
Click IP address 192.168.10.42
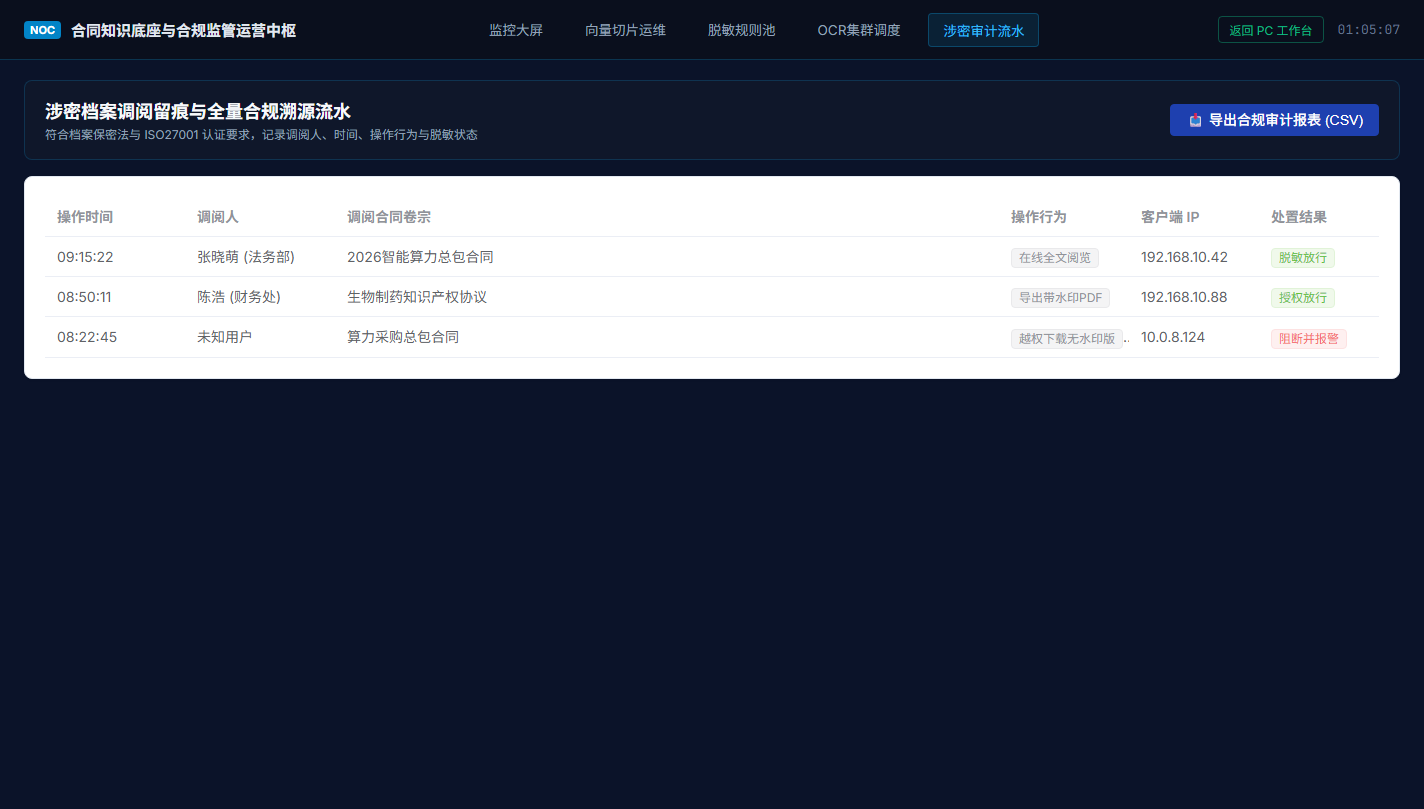[1184, 257]
